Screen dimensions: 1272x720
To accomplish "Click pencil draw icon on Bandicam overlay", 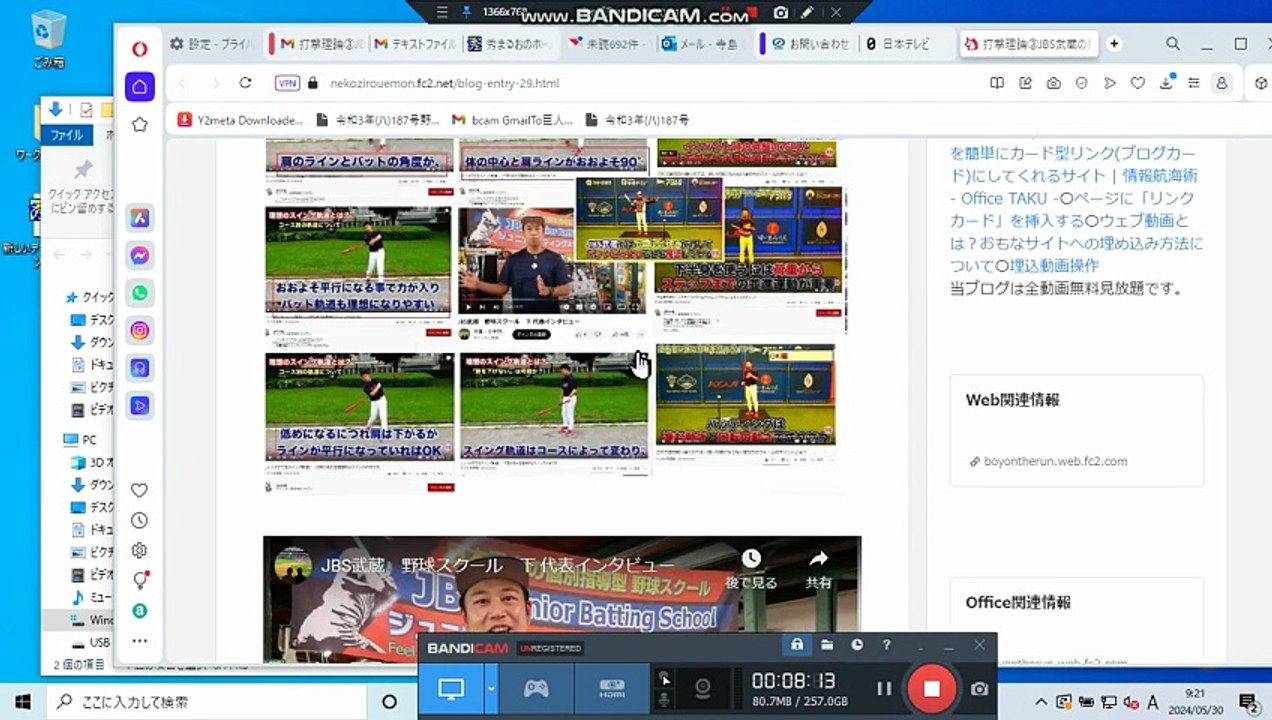I will (x=806, y=12).
